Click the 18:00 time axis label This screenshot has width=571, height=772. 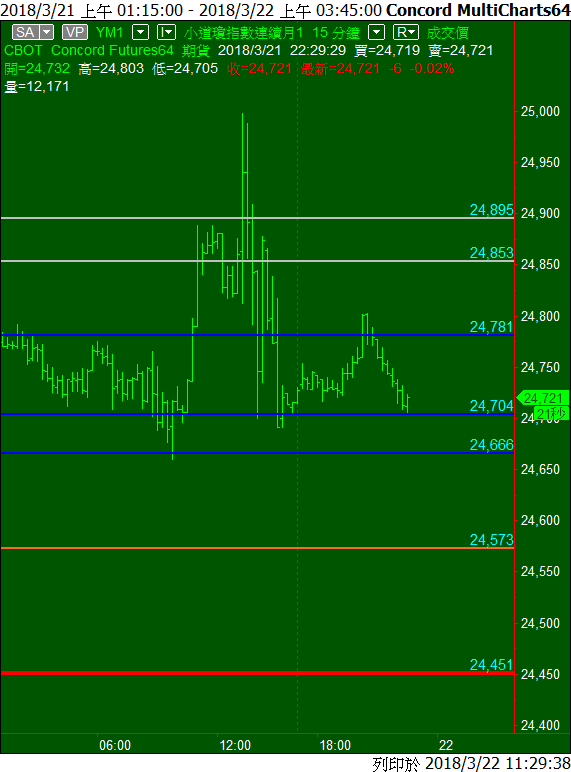tap(335, 745)
